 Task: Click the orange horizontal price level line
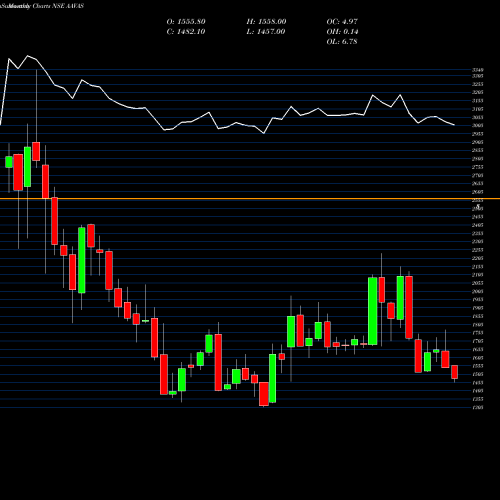250,199
